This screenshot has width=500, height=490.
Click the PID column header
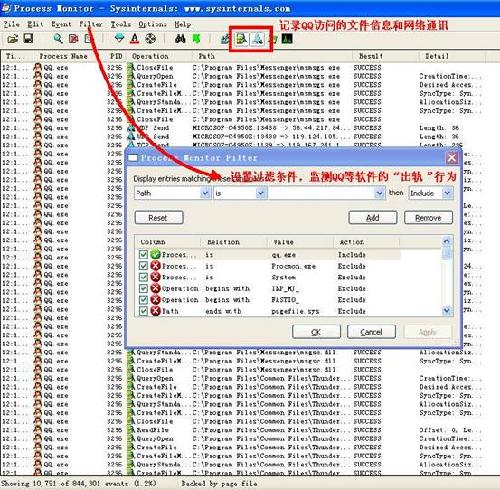[x=116, y=56]
